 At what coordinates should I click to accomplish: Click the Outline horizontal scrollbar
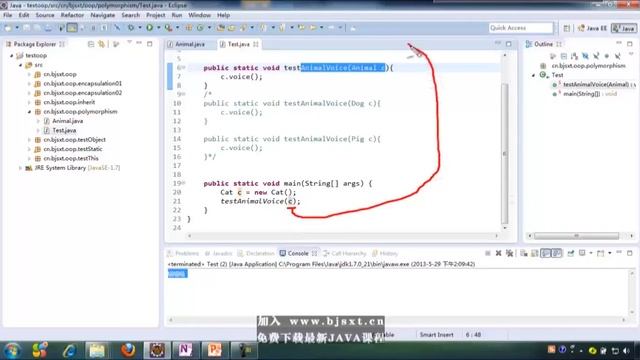tap(576, 236)
